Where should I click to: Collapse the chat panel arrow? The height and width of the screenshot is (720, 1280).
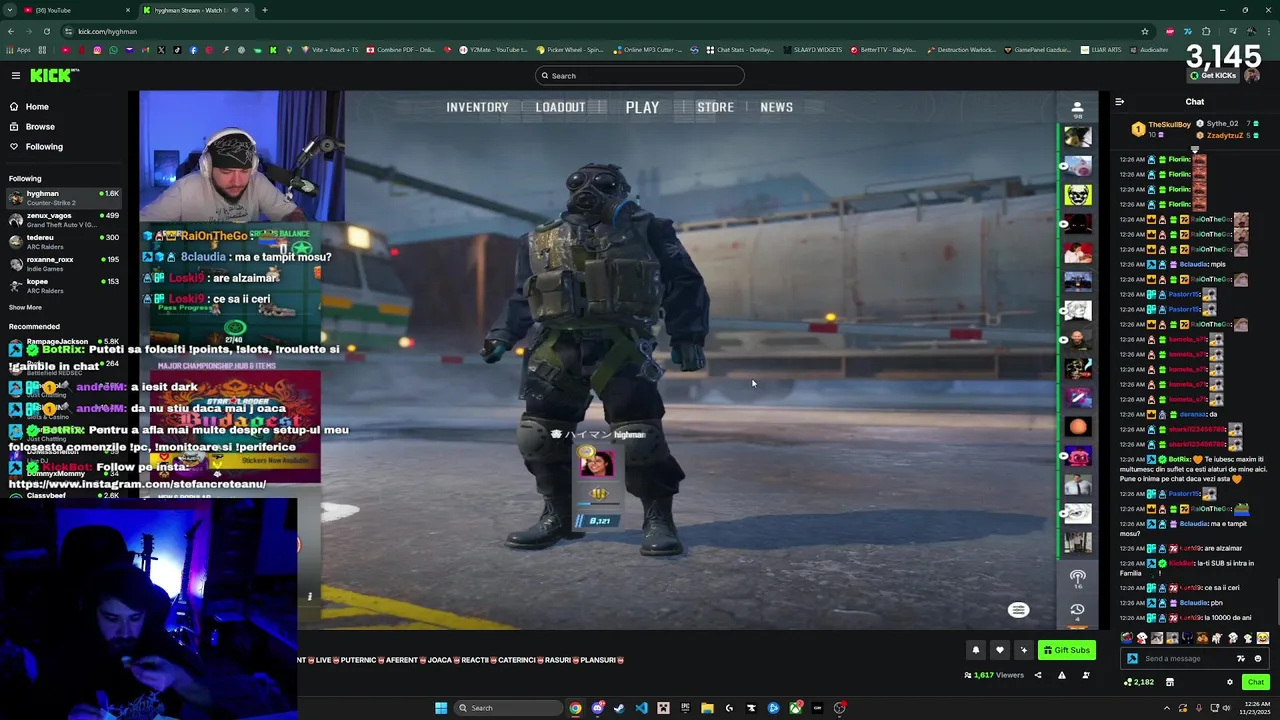click(1119, 101)
